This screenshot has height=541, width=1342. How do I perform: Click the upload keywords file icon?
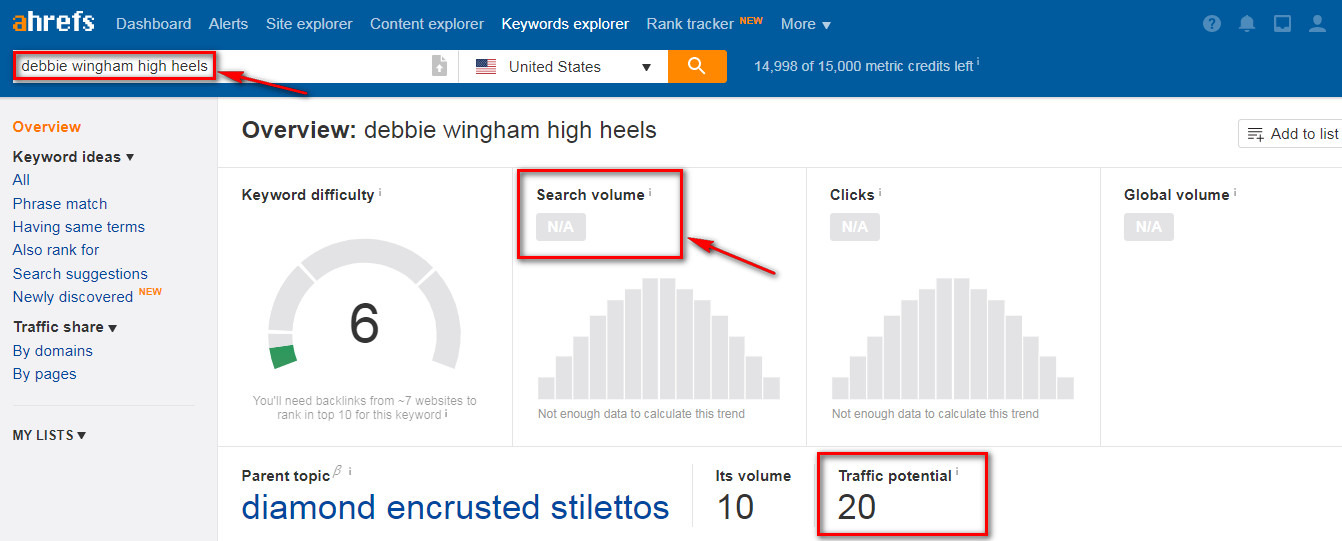(439, 66)
